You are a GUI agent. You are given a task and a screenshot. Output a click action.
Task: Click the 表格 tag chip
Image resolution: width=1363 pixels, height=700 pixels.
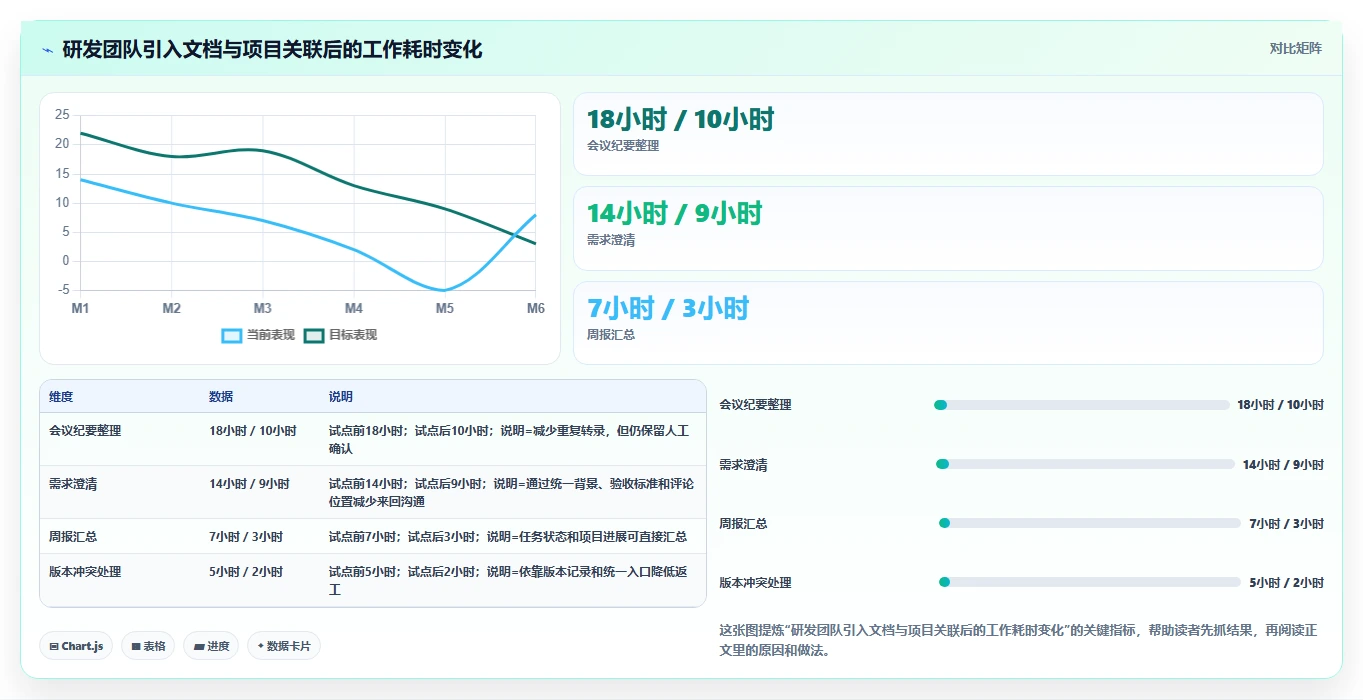pyautogui.click(x=148, y=646)
